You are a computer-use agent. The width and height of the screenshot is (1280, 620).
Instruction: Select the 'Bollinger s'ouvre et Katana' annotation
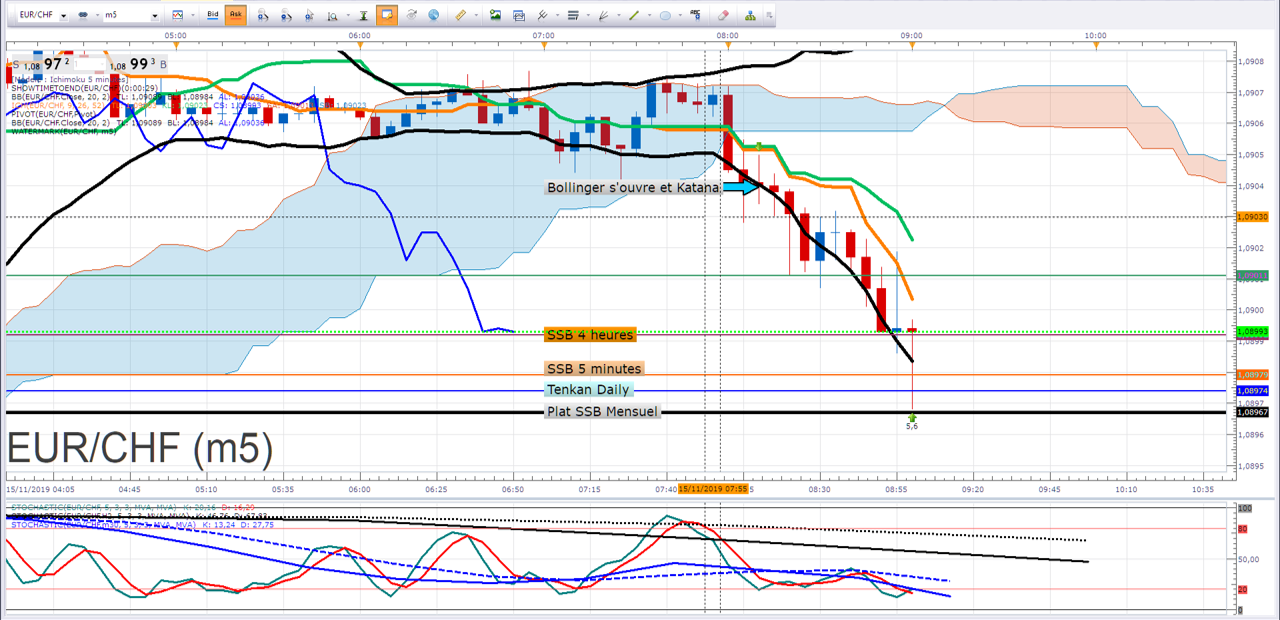click(x=633, y=187)
